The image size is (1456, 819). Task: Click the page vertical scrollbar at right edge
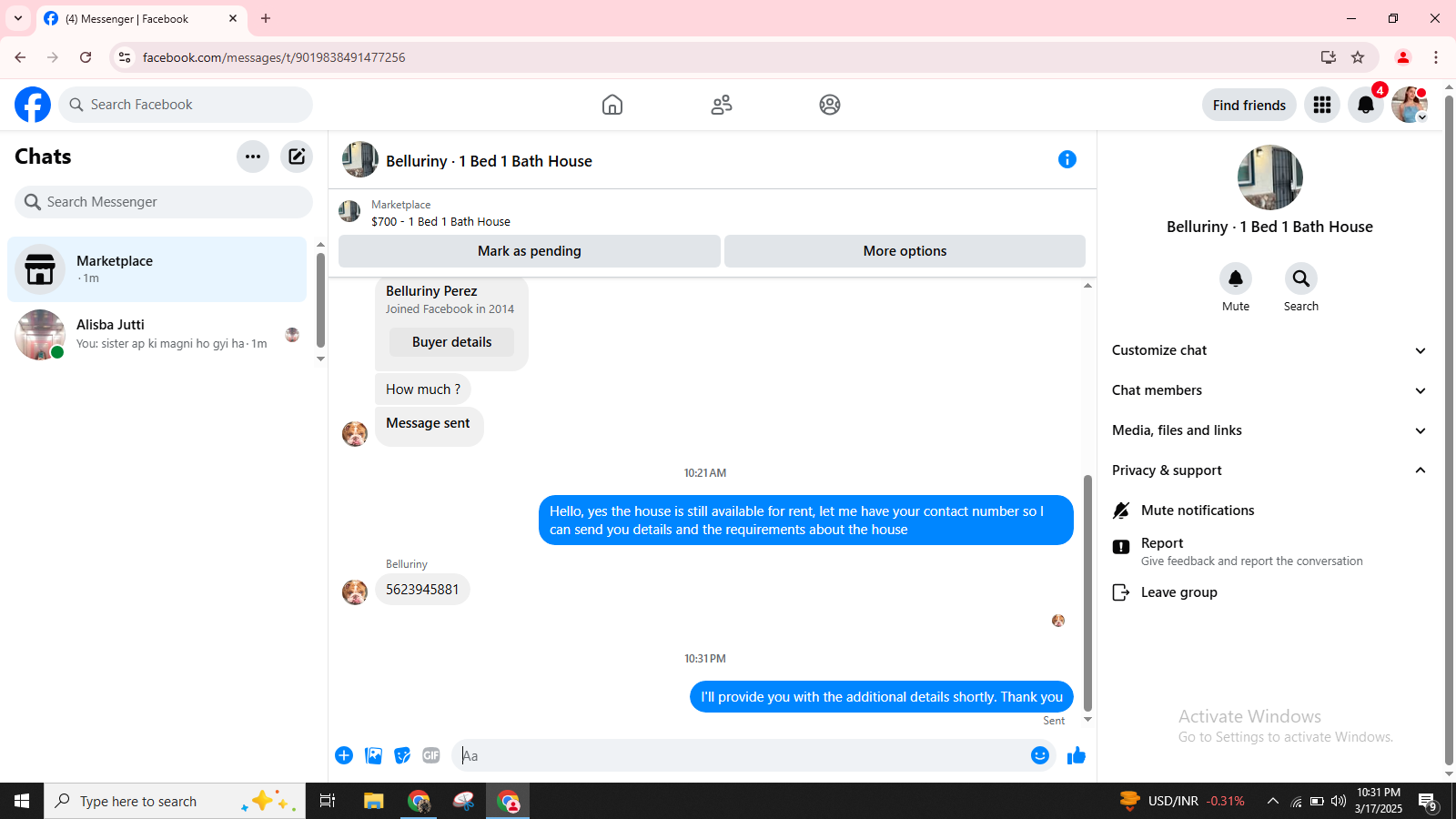point(1449,430)
